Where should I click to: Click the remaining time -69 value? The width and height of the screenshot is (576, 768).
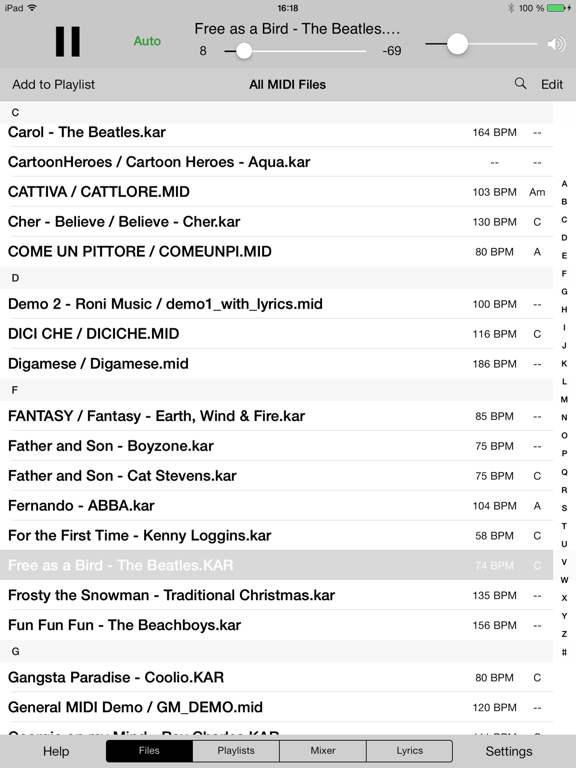[x=391, y=51]
